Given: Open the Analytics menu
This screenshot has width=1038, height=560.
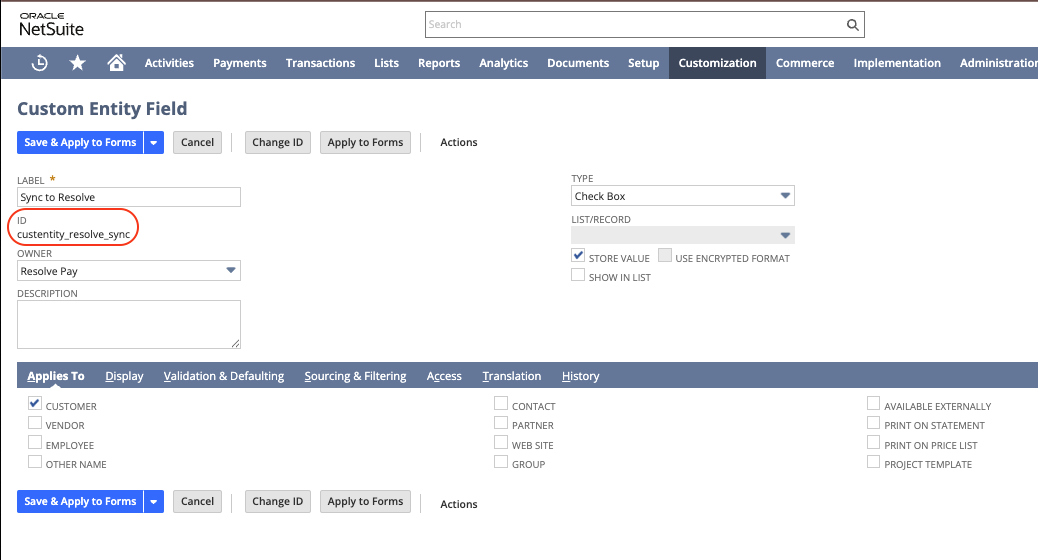Looking at the screenshot, I should [504, 63].
